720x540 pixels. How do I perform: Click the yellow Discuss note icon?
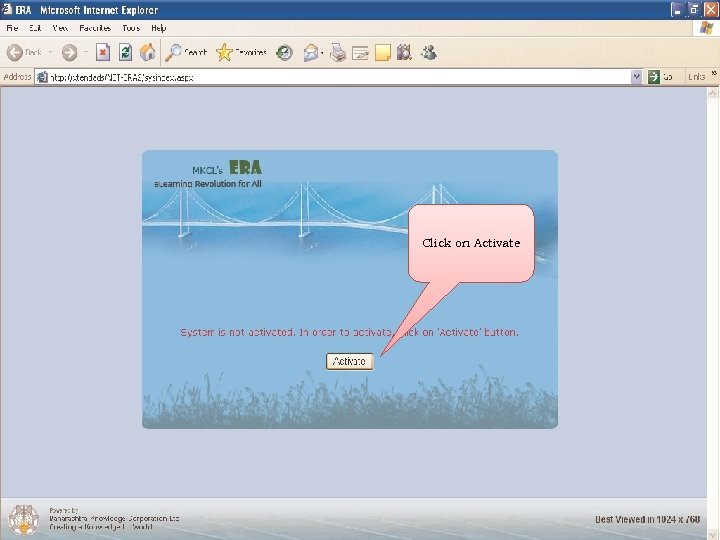[382, 53]
